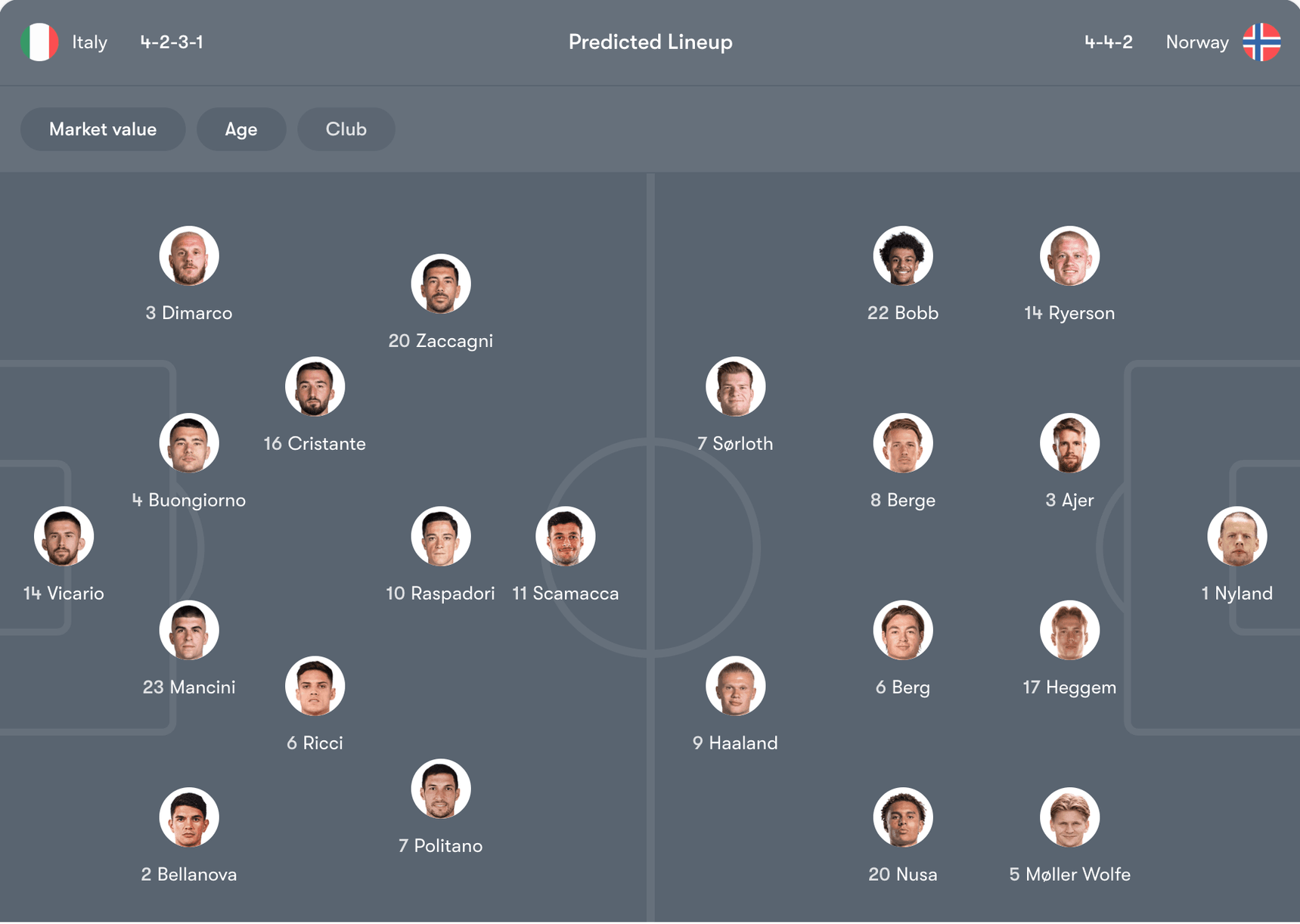Click Scamacca's player photo
The image size is (1300, 924).
565,536
